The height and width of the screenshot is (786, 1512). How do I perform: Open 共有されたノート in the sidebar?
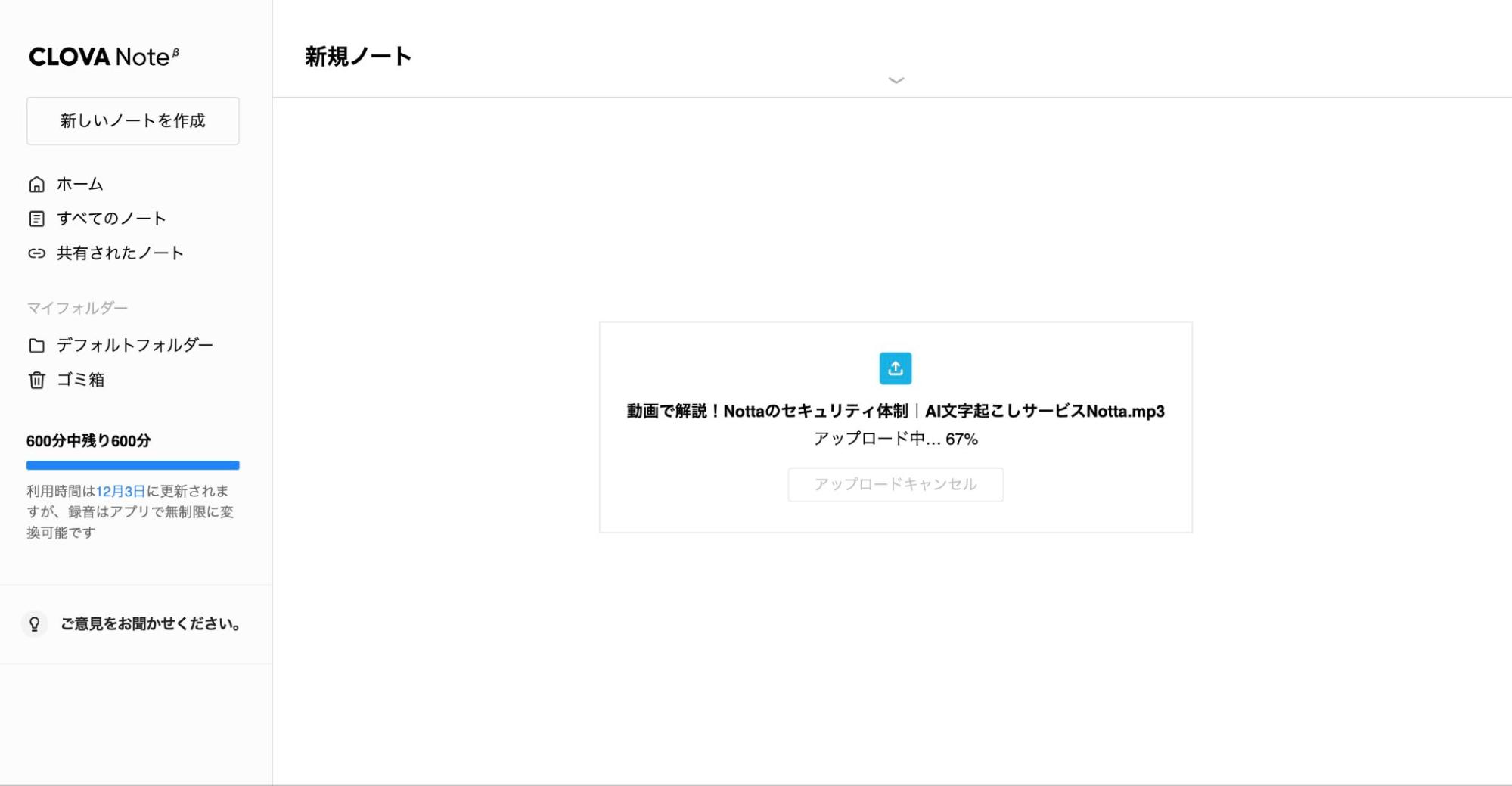click(x=120, y=253)
